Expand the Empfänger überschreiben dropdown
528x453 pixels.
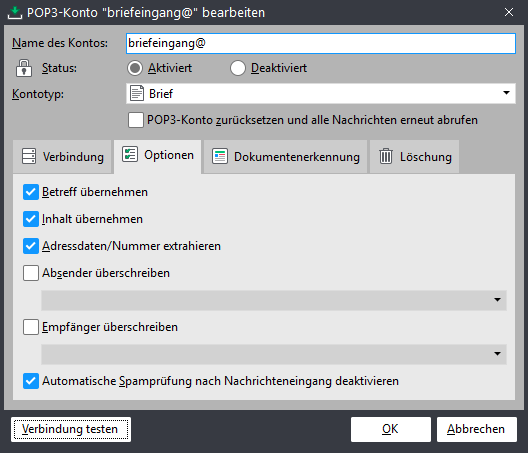274,354
